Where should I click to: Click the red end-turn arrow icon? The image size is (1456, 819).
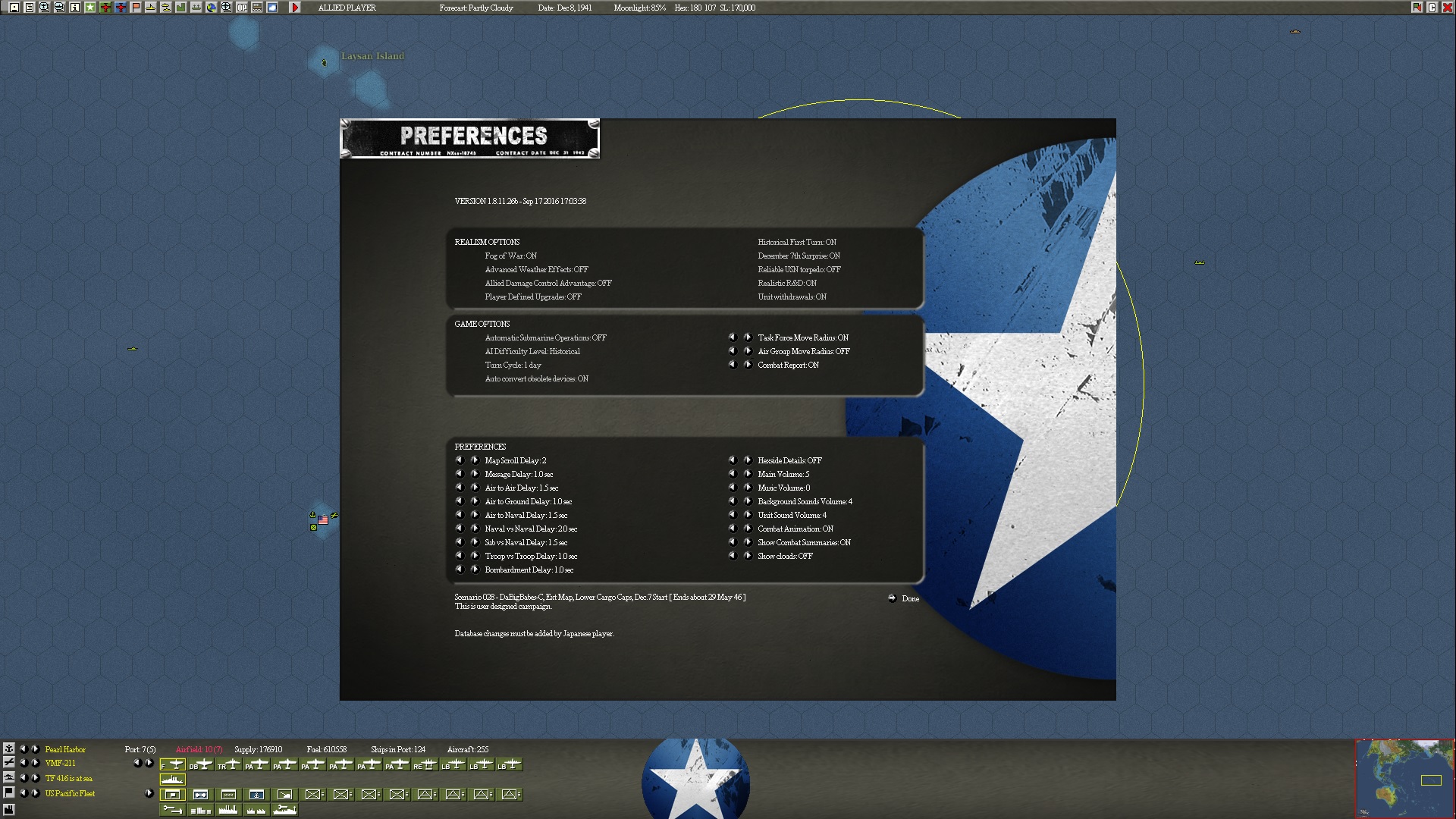[x=295, y=8]
